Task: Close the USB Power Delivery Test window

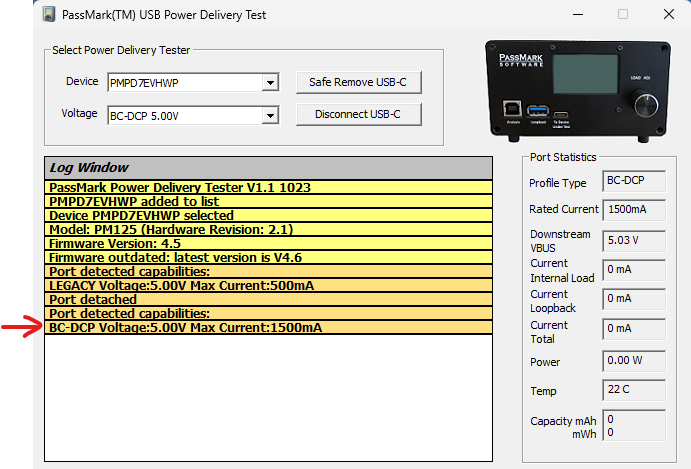Action: coord(669,15)
